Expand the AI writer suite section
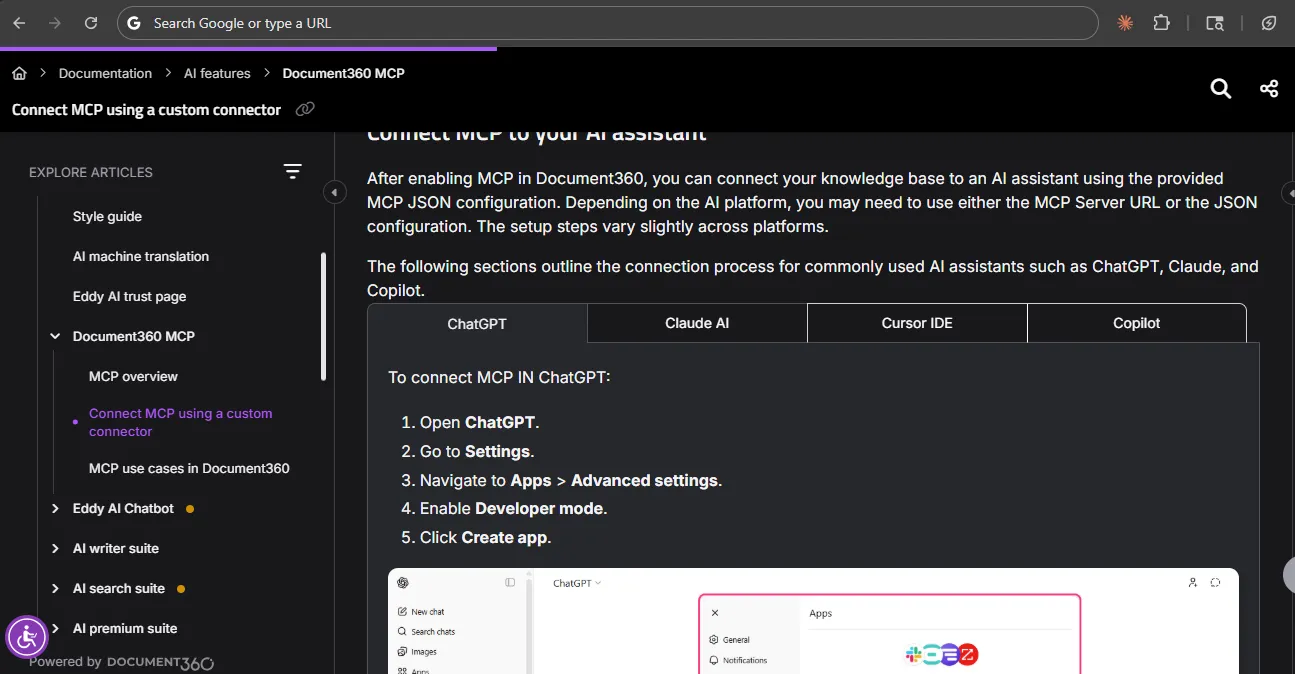This screenshot has height=674, width=1295. [55, 548]
